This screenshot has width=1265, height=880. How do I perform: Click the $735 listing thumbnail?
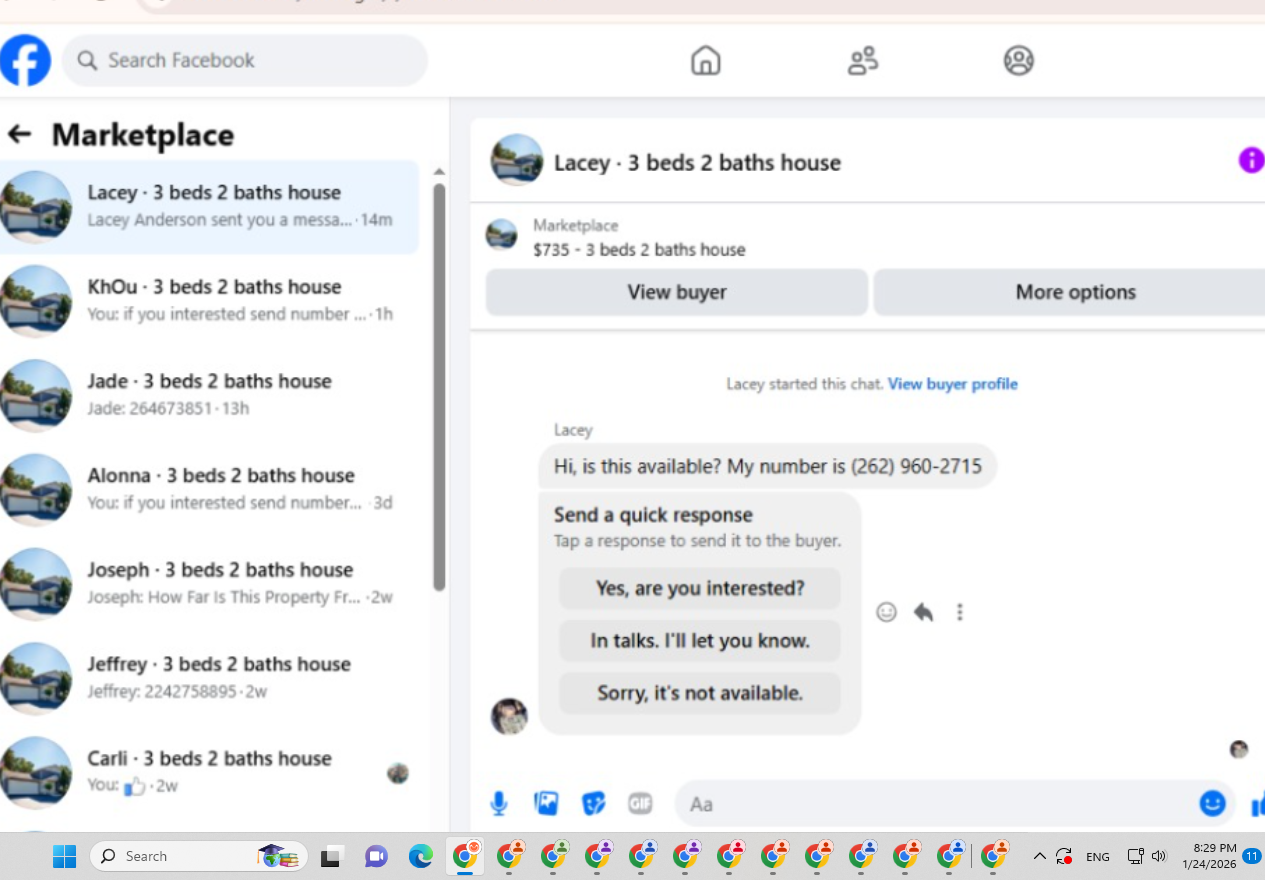[x=501, y=236]
